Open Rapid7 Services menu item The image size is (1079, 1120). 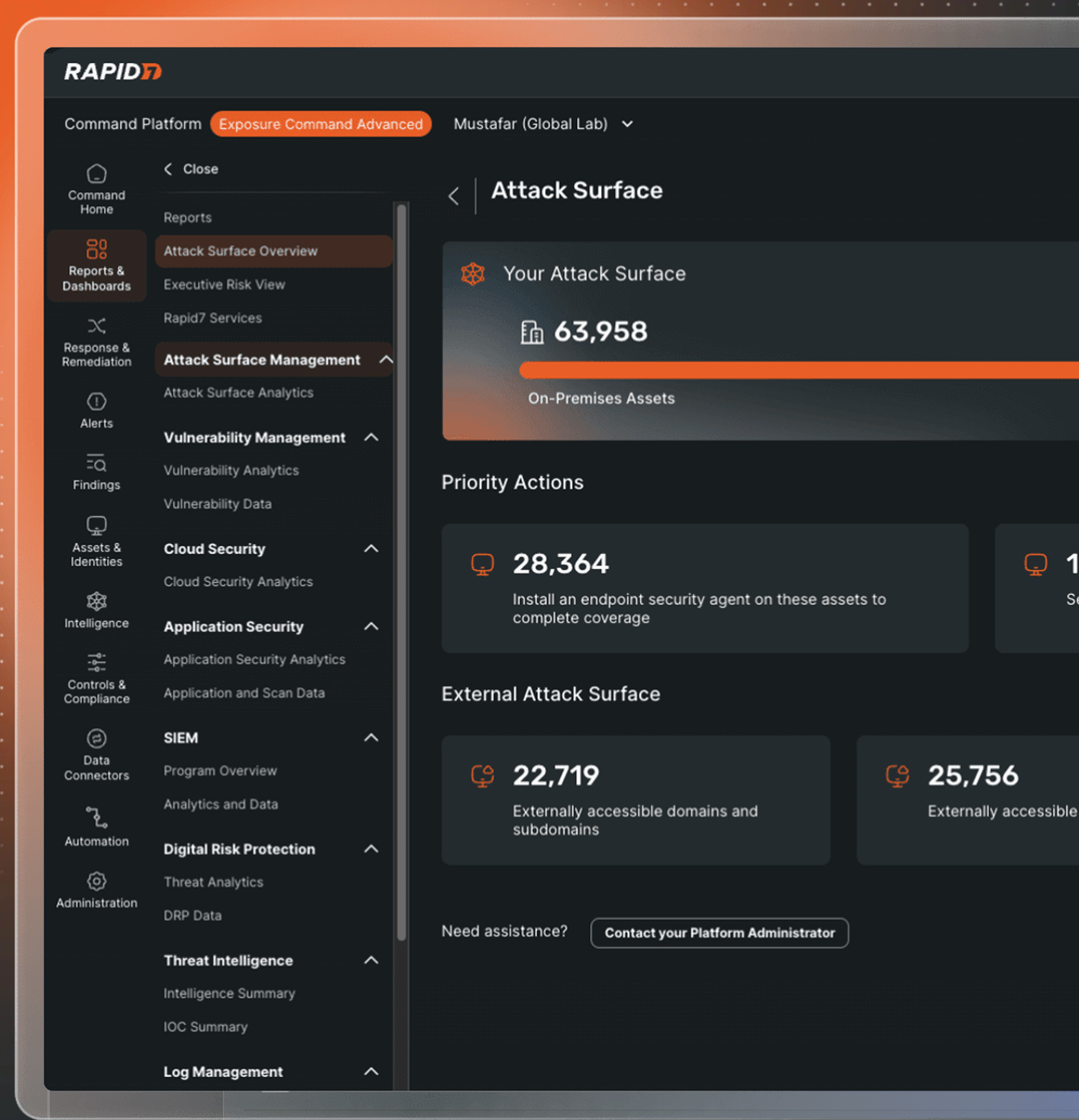pos(213,319)
